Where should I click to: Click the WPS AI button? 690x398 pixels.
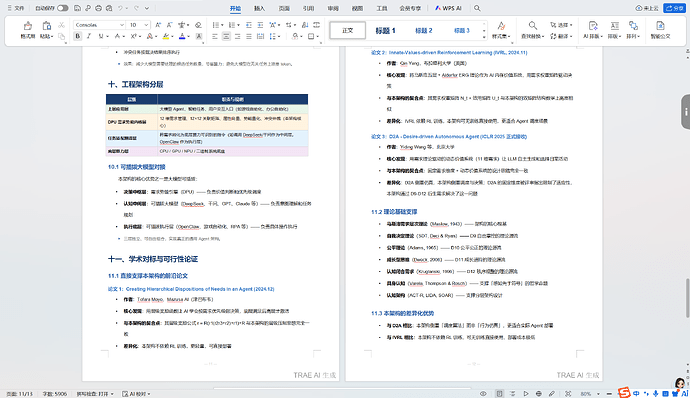click(448, 8)
